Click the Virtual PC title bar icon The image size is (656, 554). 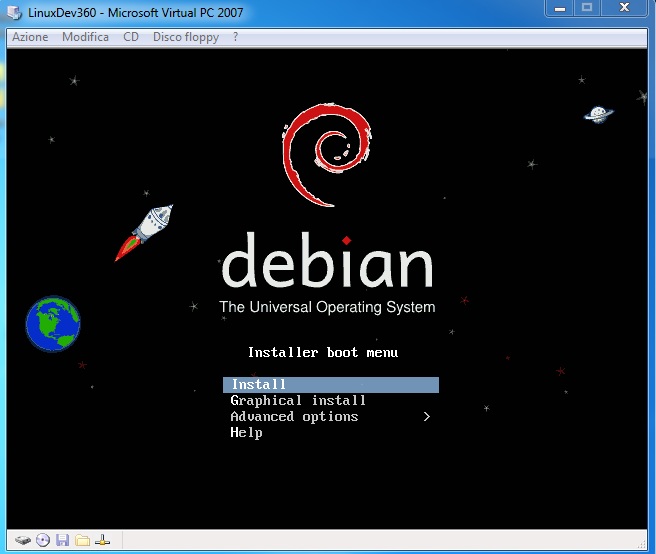click(15, 13)
